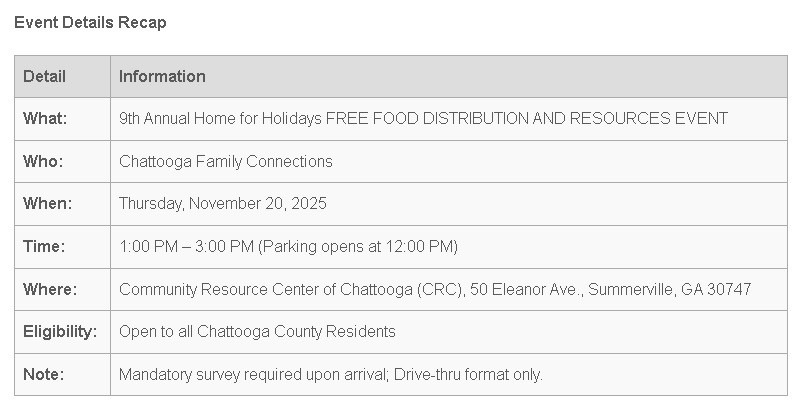Select the Information column header
Viewport: 801px width, 413px height.
pos(162,76)
